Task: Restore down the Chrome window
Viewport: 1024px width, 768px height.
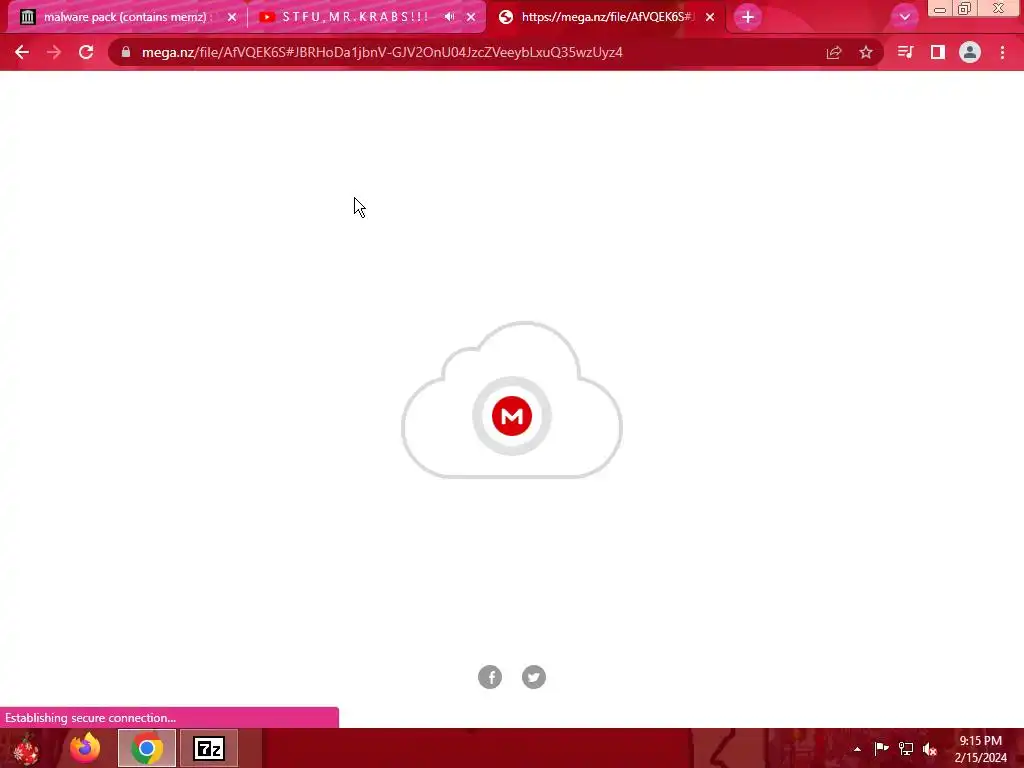Action: tap(964, 8)
